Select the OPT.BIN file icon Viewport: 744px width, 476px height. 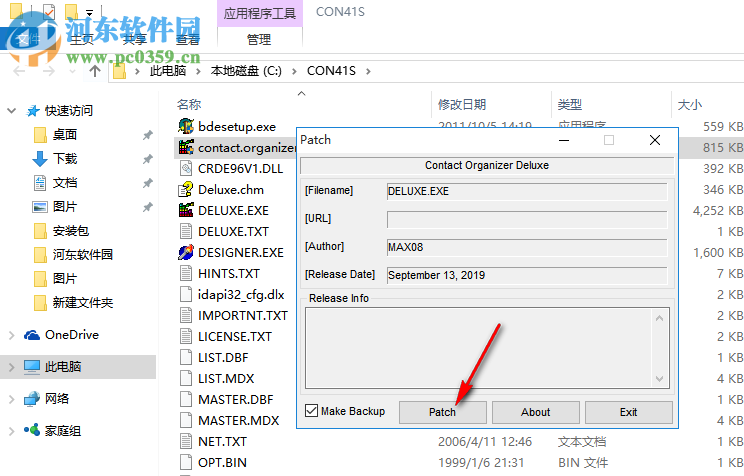(186, 462)
